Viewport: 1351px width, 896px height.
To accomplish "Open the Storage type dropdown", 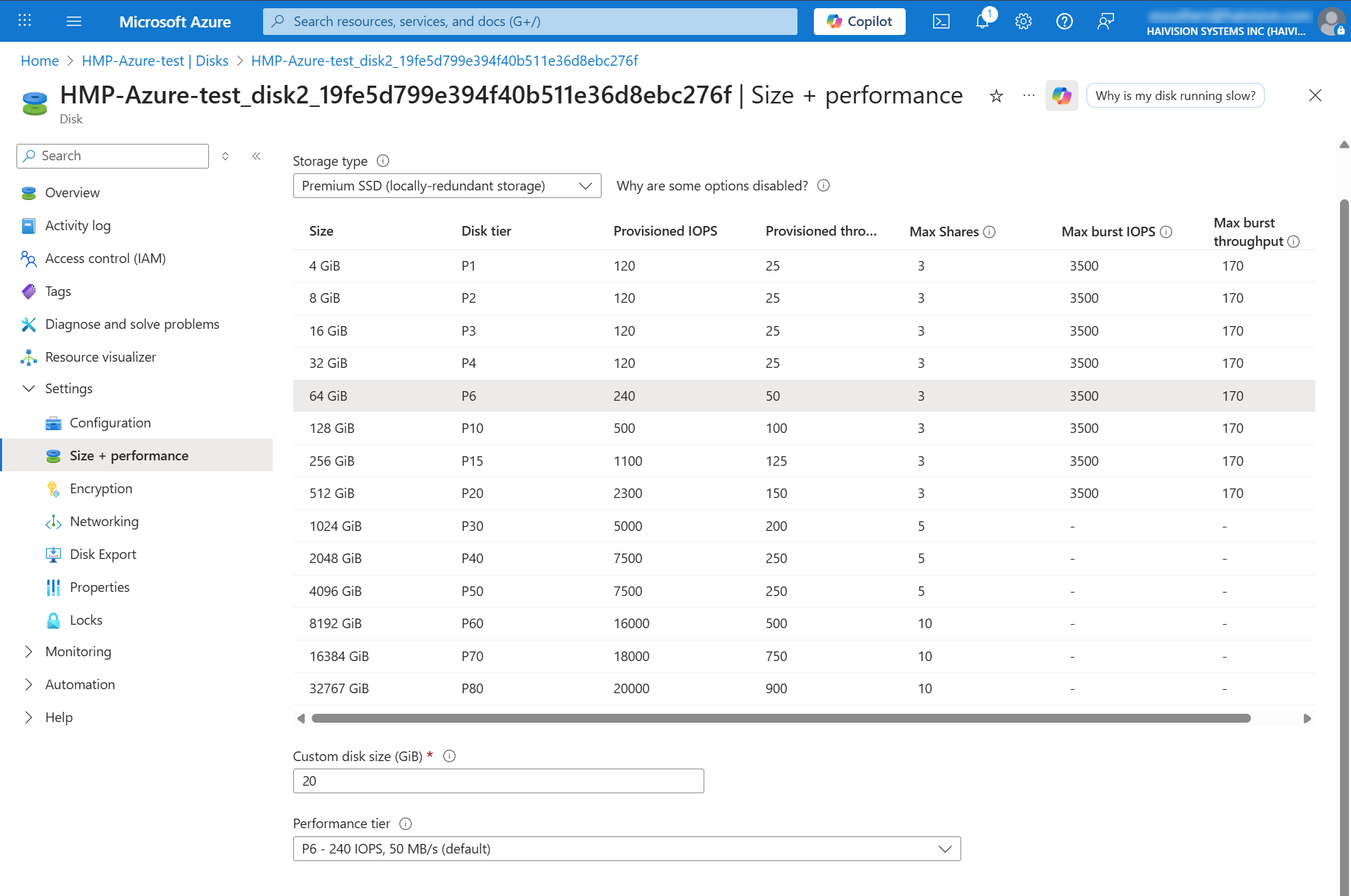I will tap(447, 186).
